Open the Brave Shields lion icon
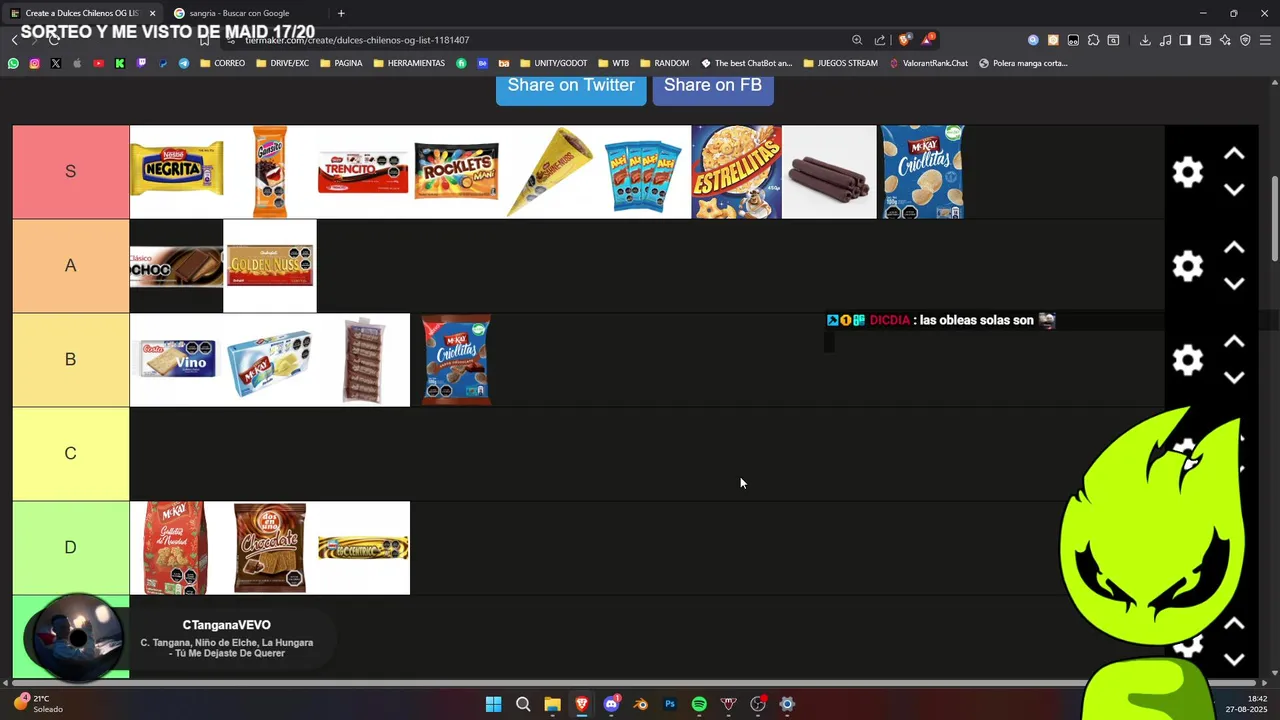Screen dimensions: 1280x720 coord(904,40)
